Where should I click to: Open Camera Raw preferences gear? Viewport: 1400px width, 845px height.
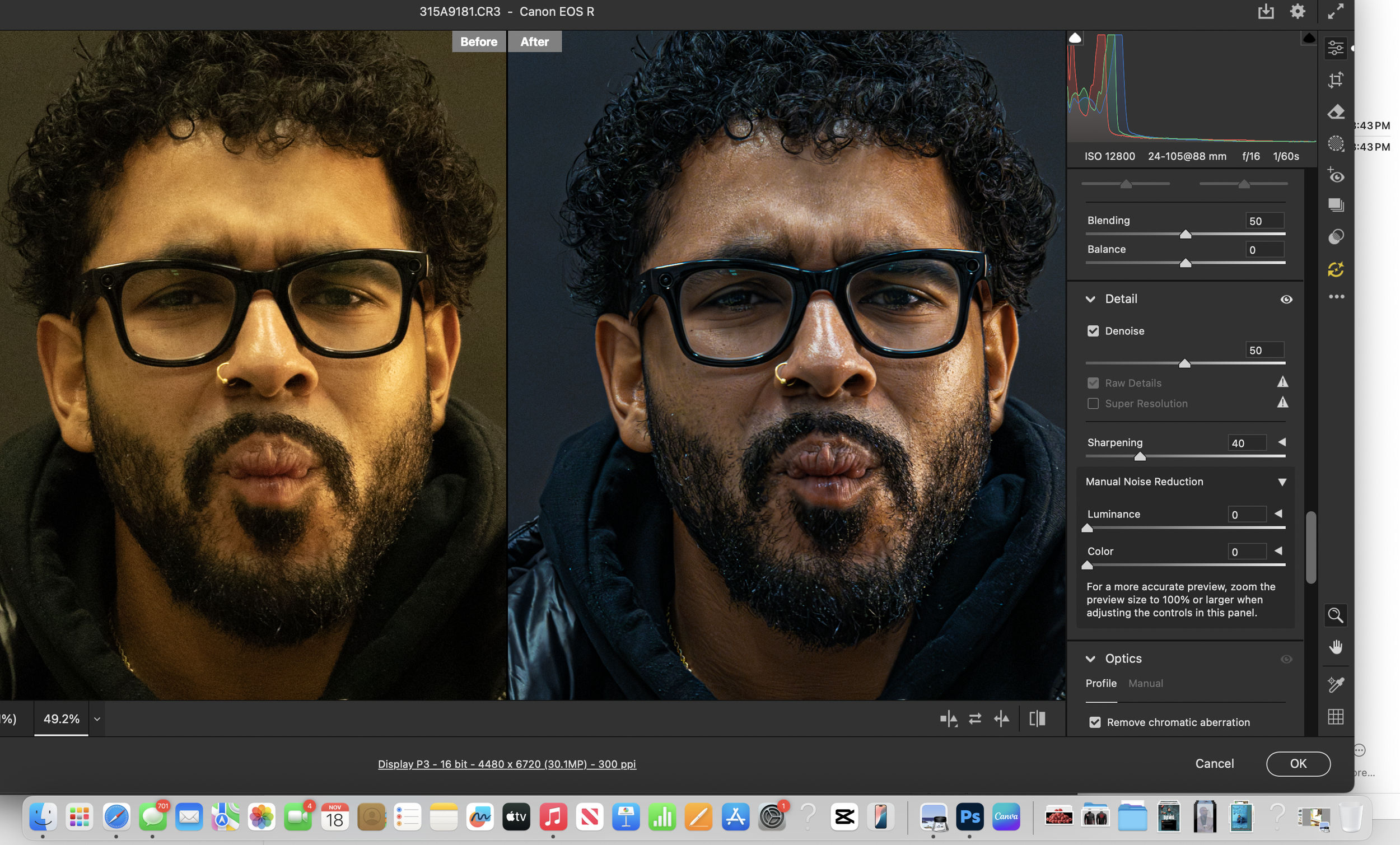(x=1297, y=11)
